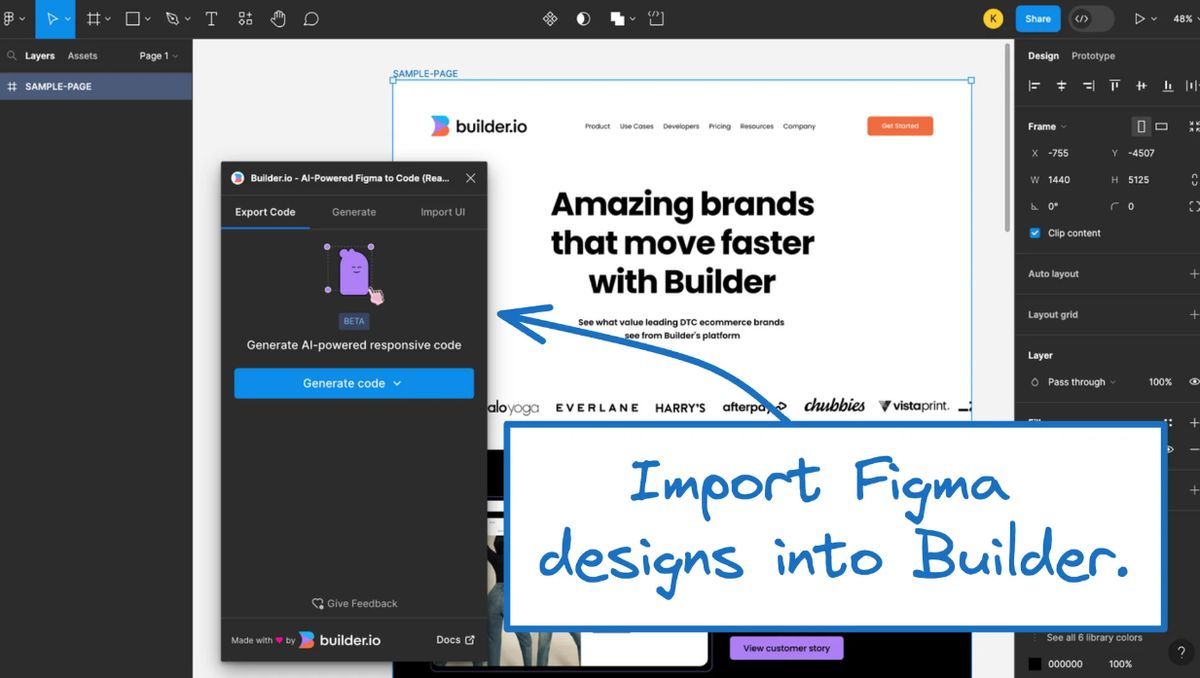The width and height of the screenshot is (1200, 678).
Task: Toggle layer visibility with the eye icon
Action: pyautogui.click(x=1193, y=381)
